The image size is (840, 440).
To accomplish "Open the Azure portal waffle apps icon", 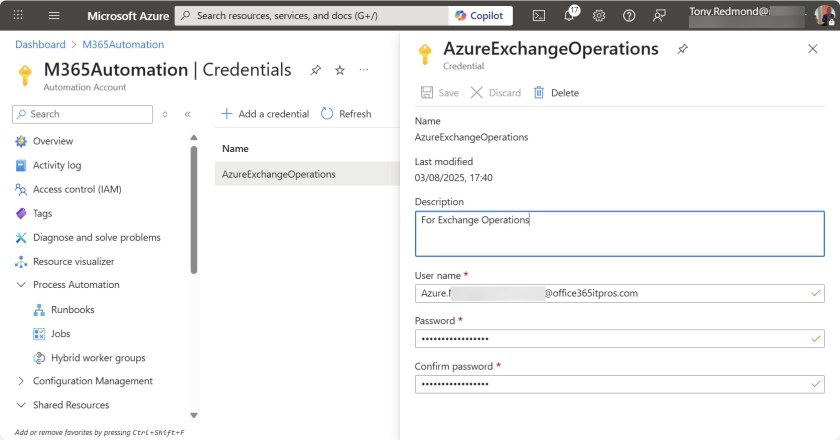I will pos(18,15).
